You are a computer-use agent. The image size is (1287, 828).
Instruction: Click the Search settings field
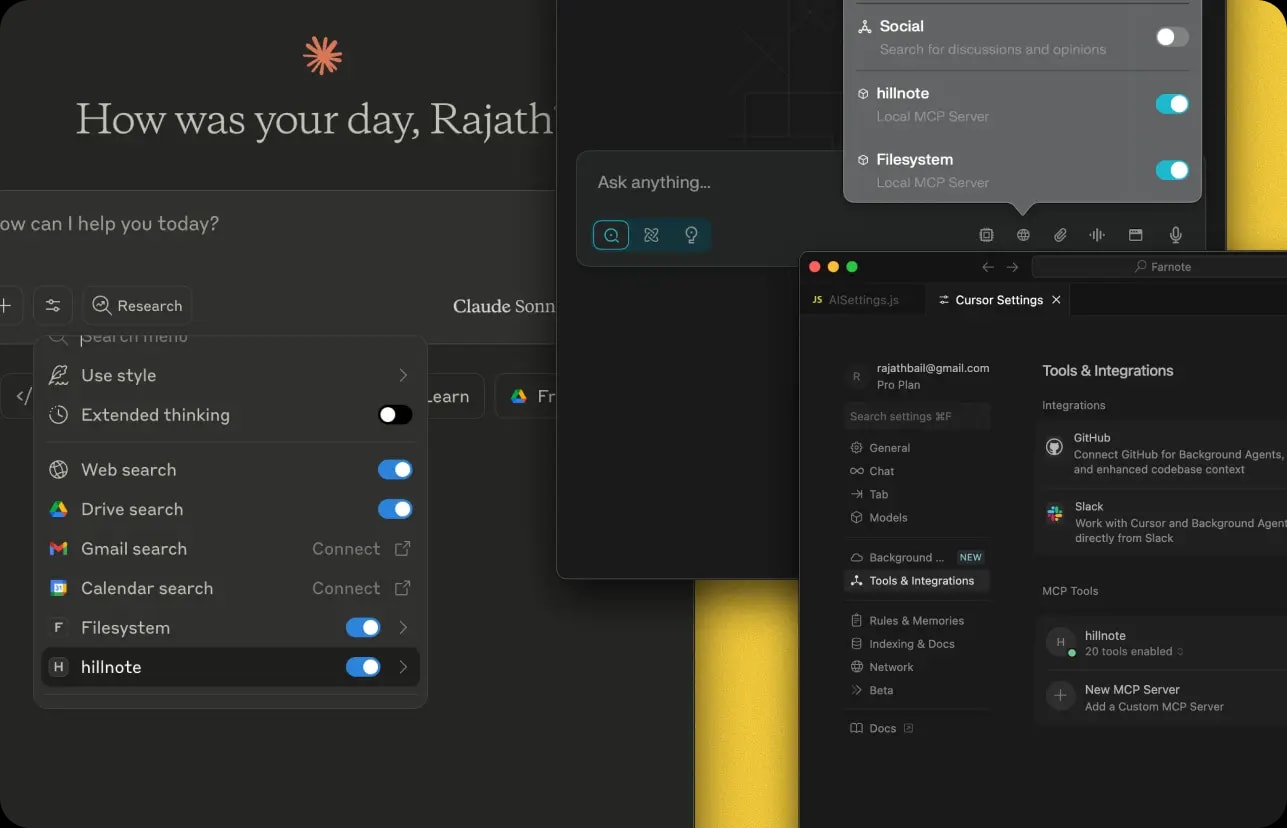(916, 416)
